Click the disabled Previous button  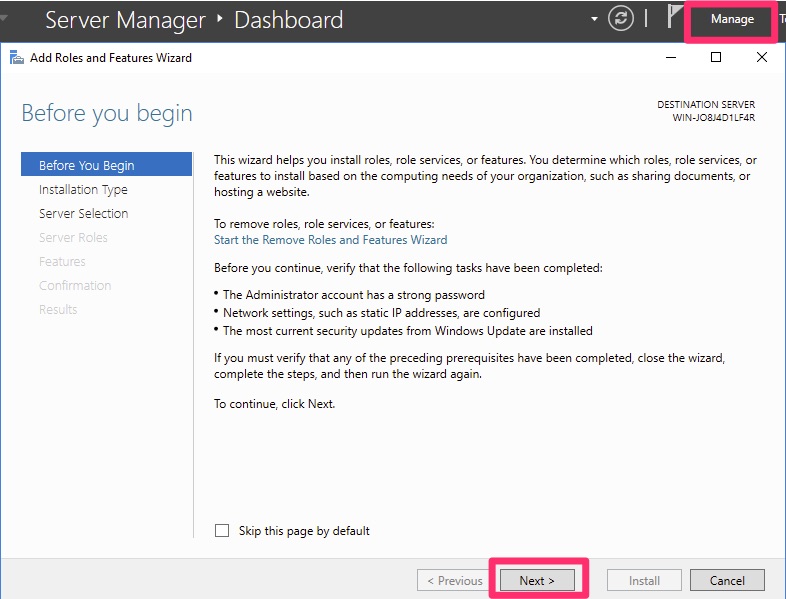[x=454, y=580]
